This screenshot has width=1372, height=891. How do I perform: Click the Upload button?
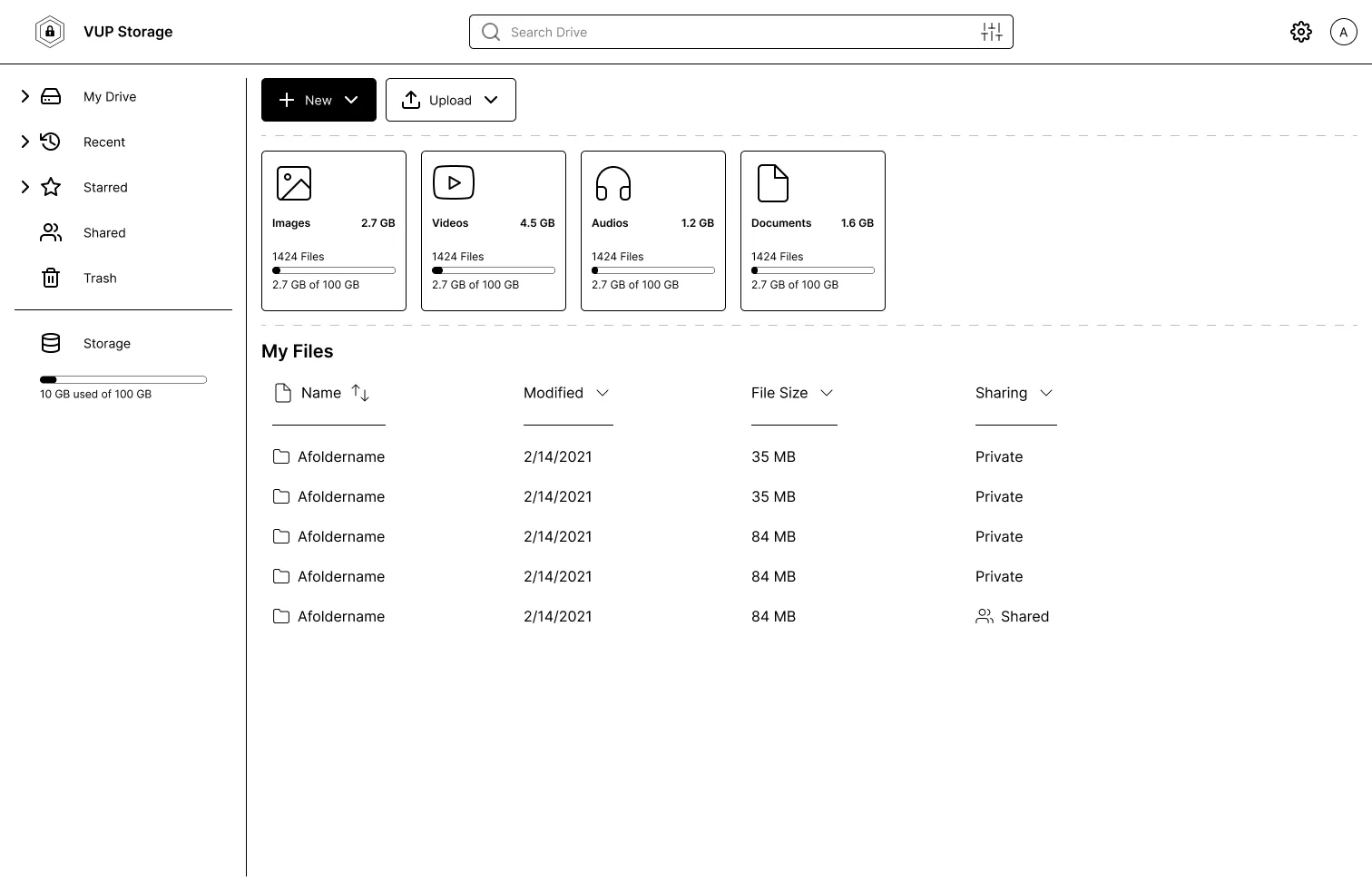pos(450,100)
